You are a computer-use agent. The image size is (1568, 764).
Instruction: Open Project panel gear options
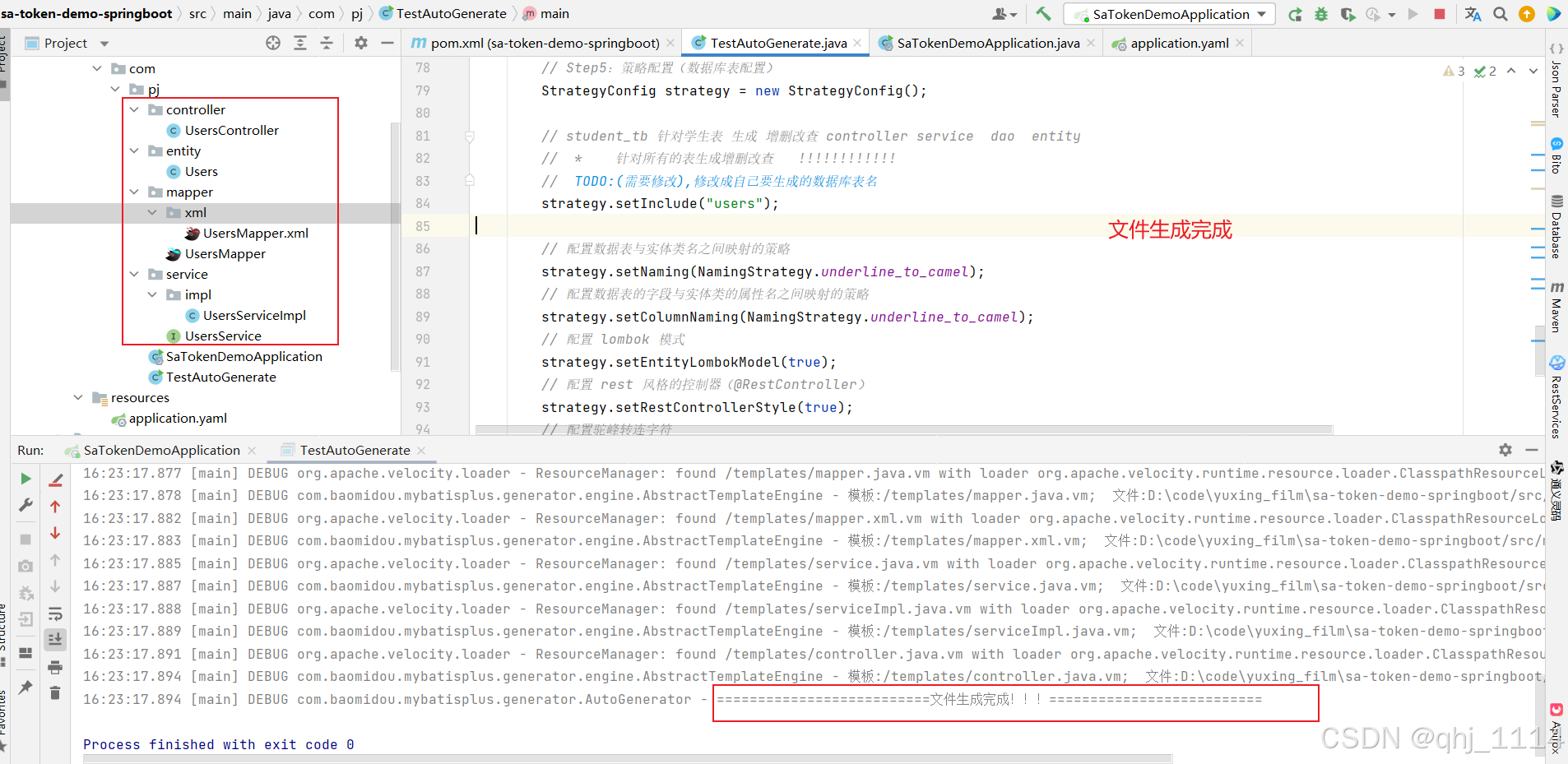click(x=361, y=43)
